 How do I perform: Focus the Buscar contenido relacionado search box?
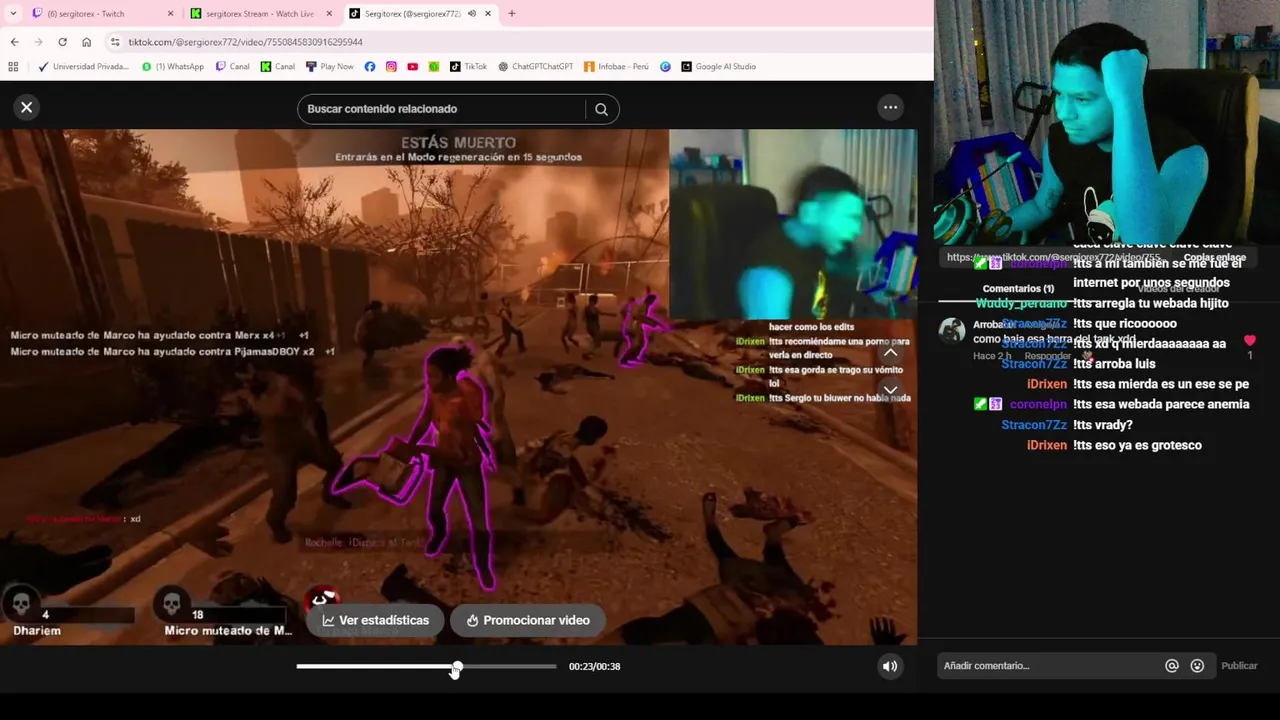442,109
